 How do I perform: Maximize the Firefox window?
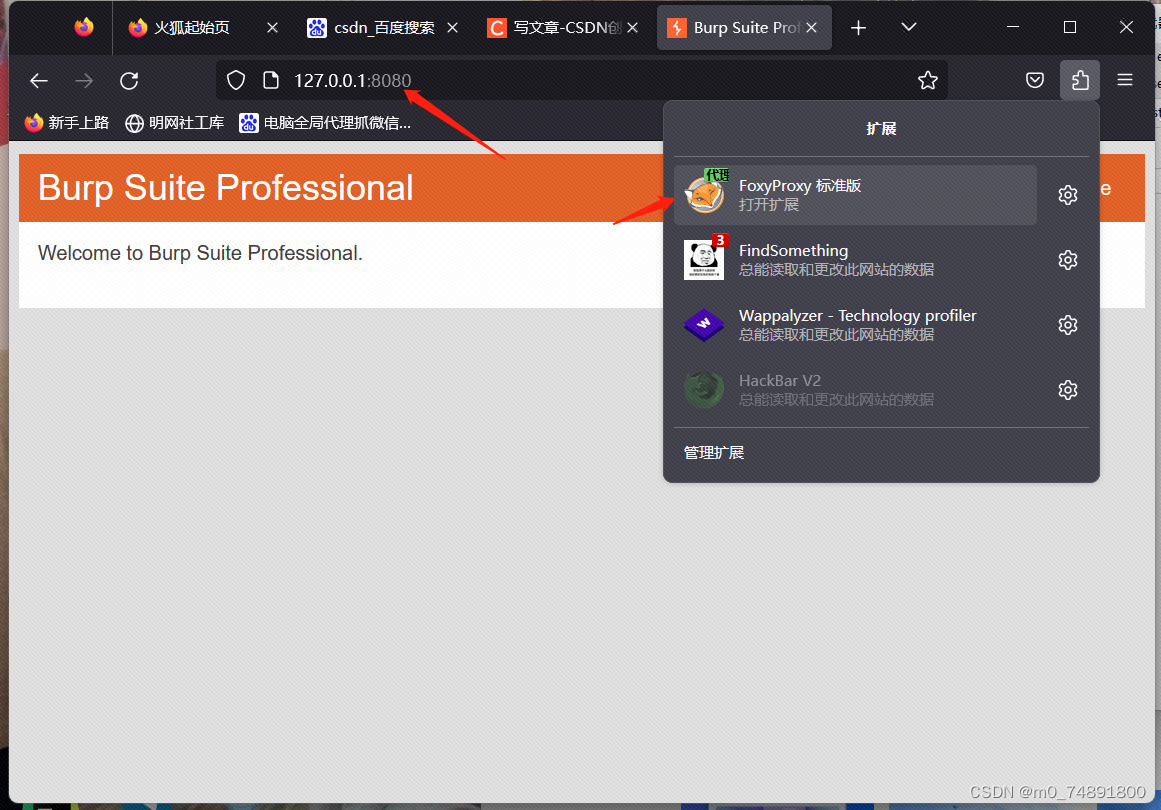point(1070,27)
